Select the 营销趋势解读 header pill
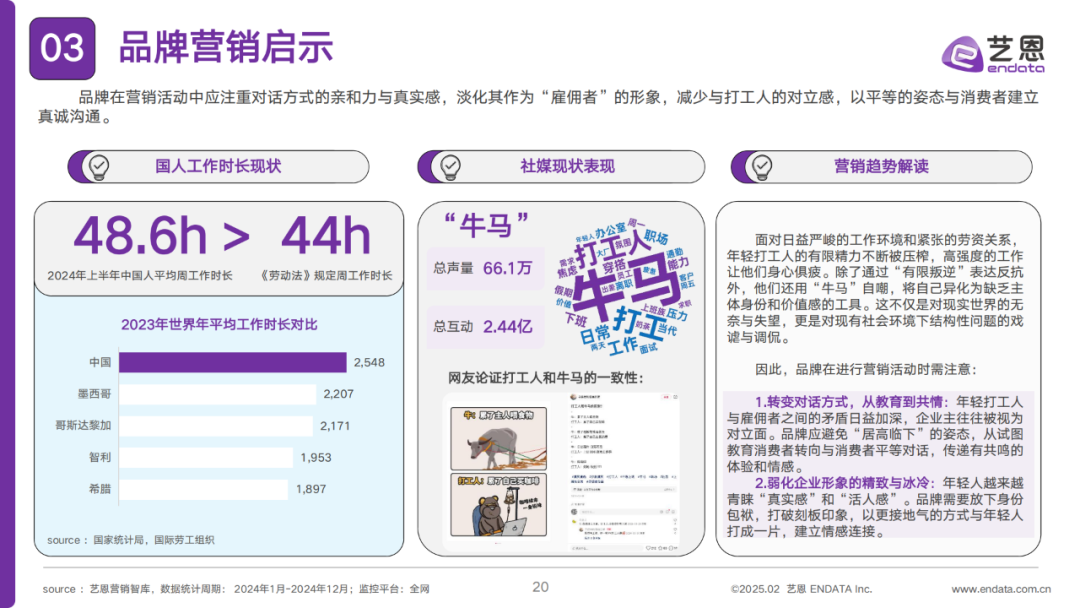 [x=881, y=167]
